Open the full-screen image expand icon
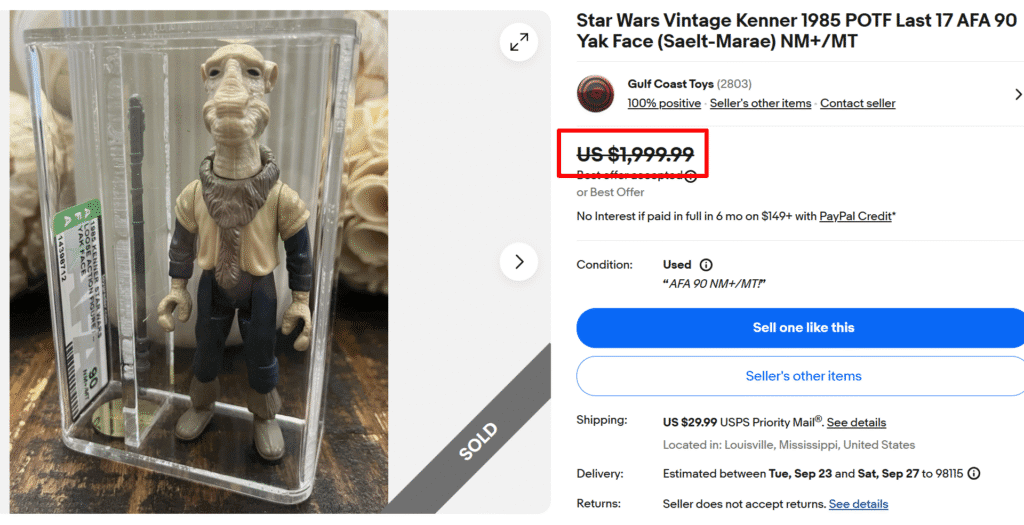1024x525 pixels. [519, 42]
